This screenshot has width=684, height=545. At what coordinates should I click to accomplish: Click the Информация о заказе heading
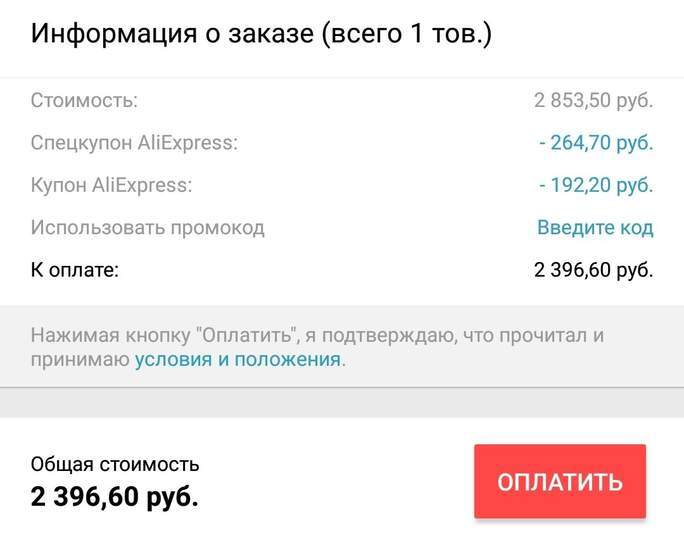click(x=174, y=34)
